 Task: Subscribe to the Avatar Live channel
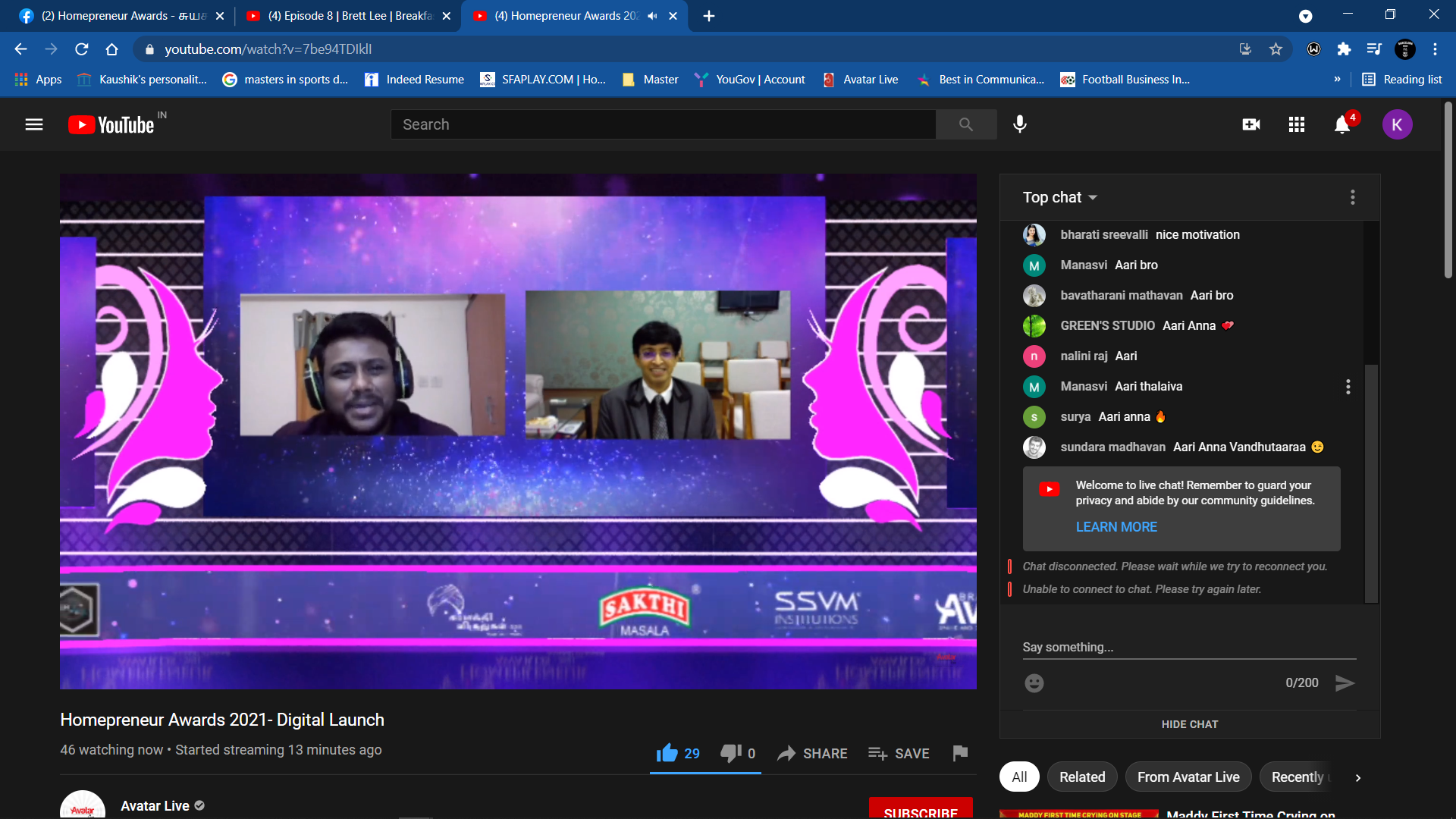921,809
